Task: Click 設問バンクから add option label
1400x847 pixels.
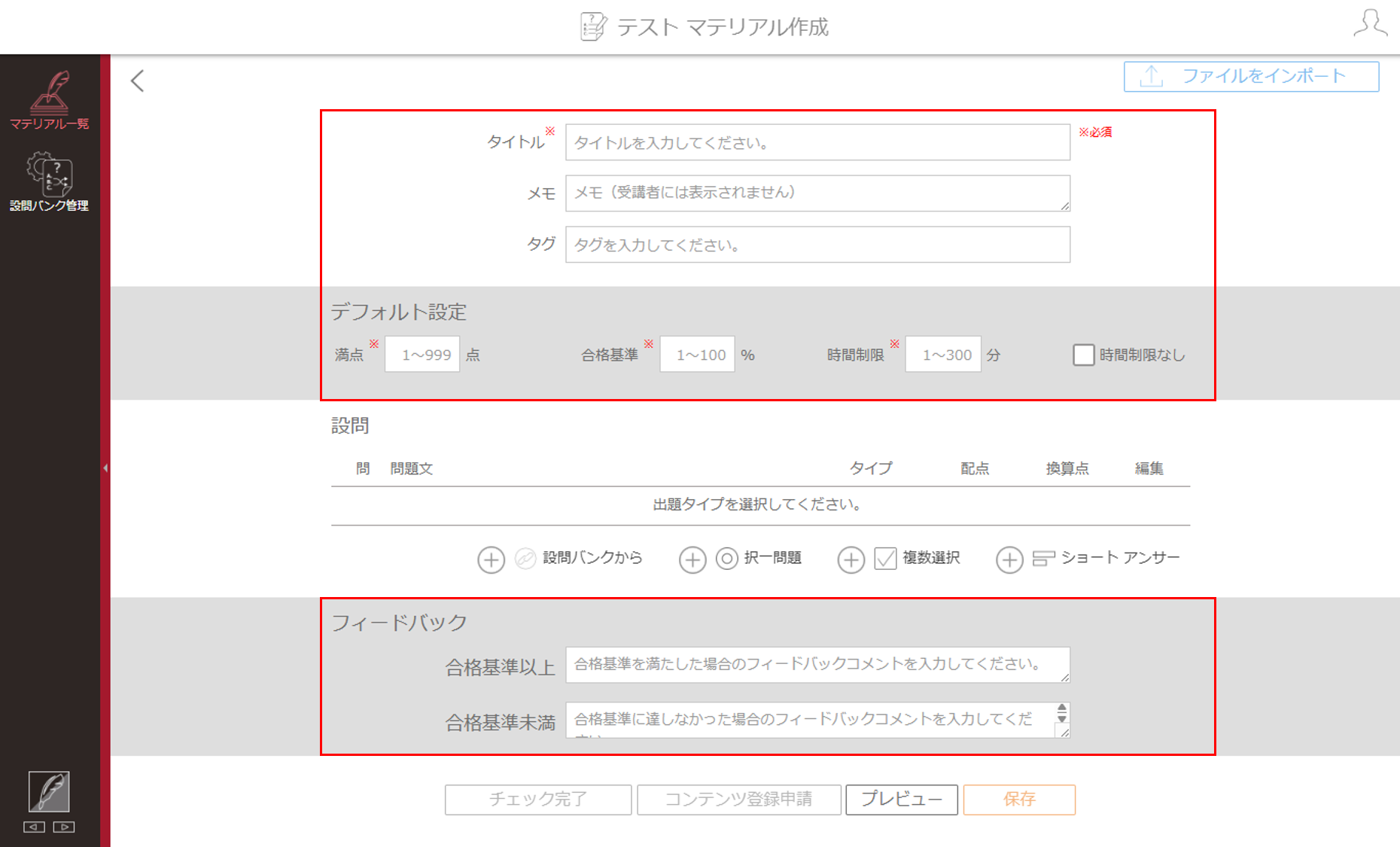Action: click(x=592, y=558)
